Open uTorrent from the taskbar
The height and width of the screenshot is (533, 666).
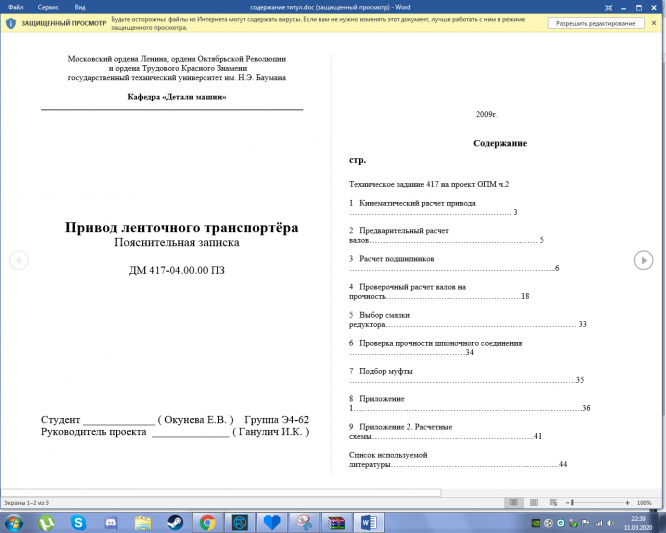(46, 522)
